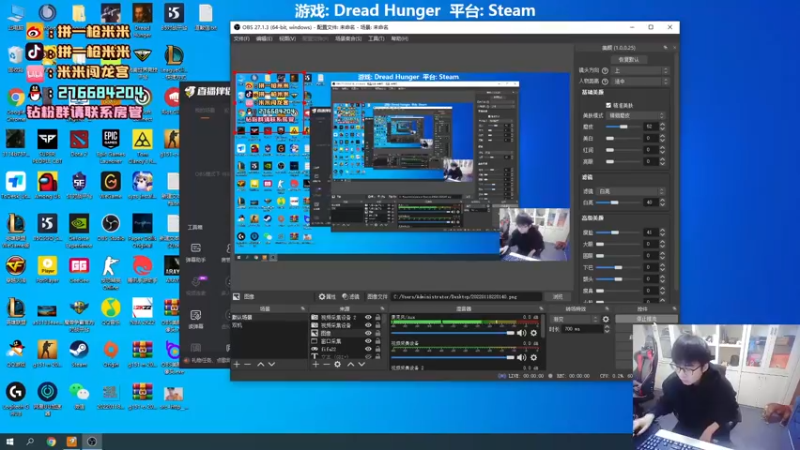Open source settings gear below Sources list
The image size is (800, 450).
click(x=337, y=364)
